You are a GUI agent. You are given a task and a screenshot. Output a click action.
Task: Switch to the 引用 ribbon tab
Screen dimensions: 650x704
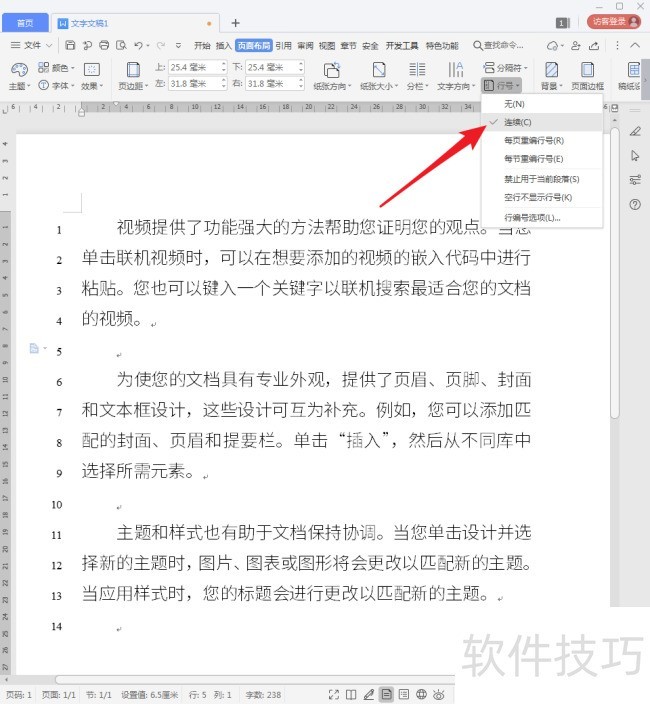(283, 45)
